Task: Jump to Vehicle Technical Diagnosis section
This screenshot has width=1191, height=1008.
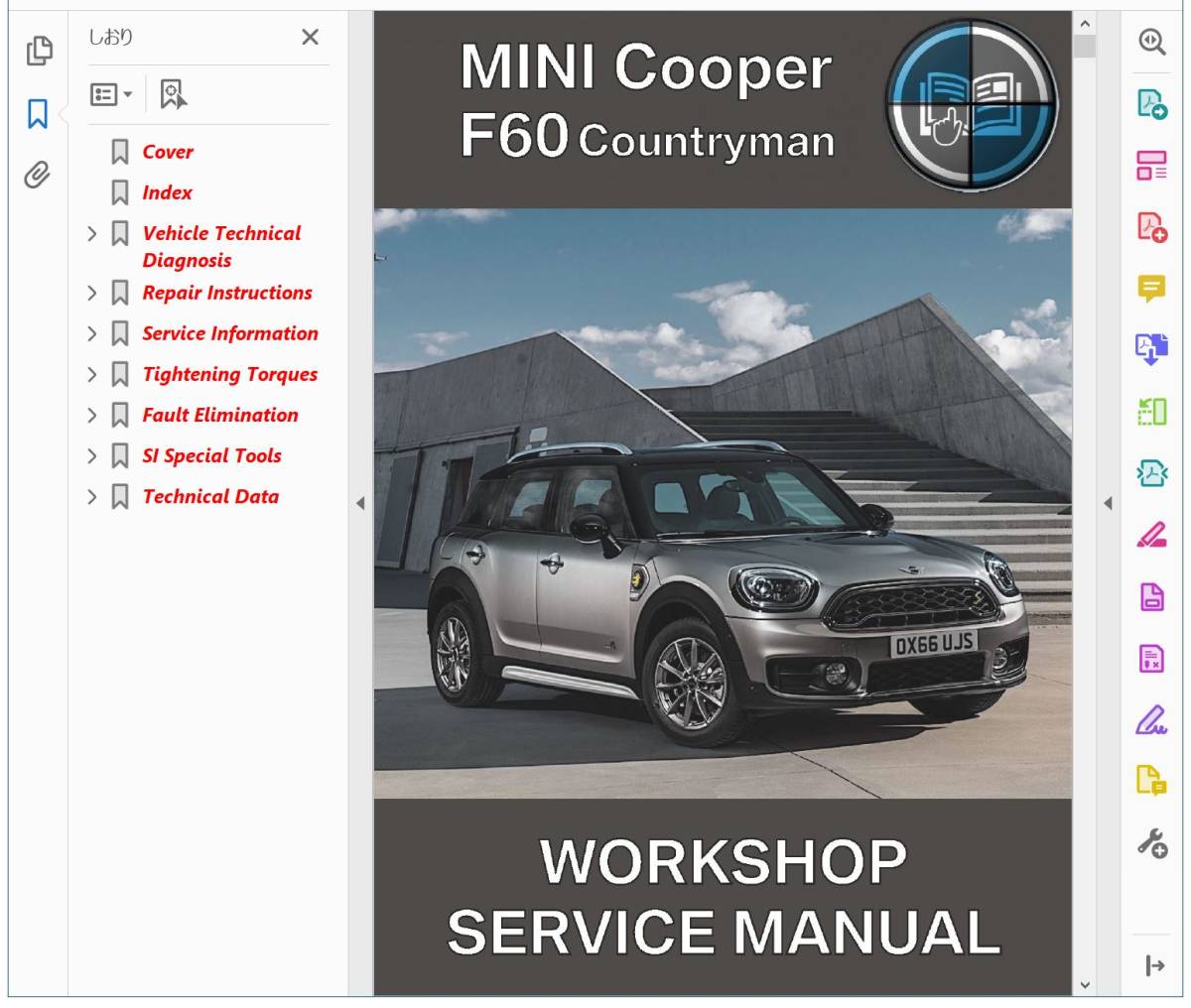Action: tap(221, 246)
